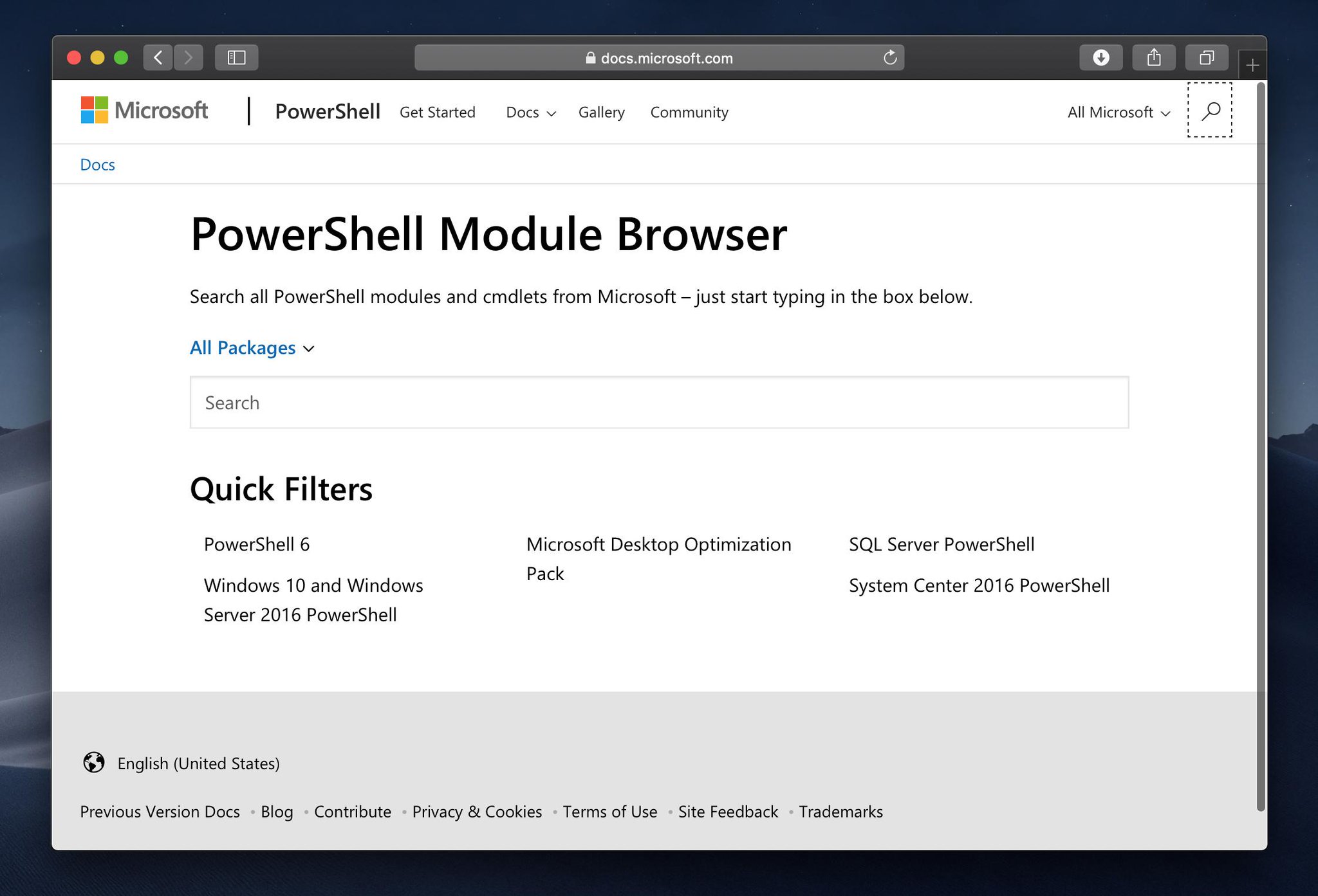Go back with the back arrow
1318x896 pixels.
[158, 58]
